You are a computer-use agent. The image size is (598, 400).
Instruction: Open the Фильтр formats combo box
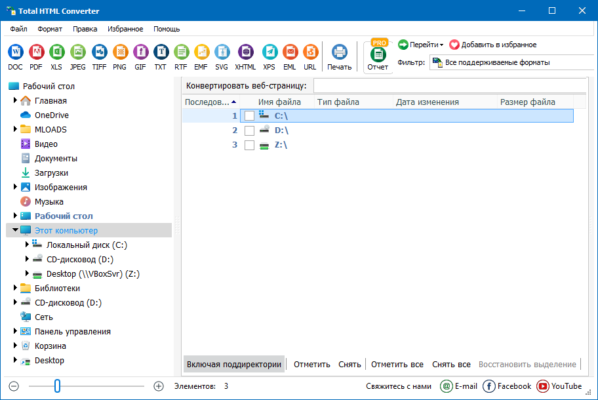pos(513,62)
